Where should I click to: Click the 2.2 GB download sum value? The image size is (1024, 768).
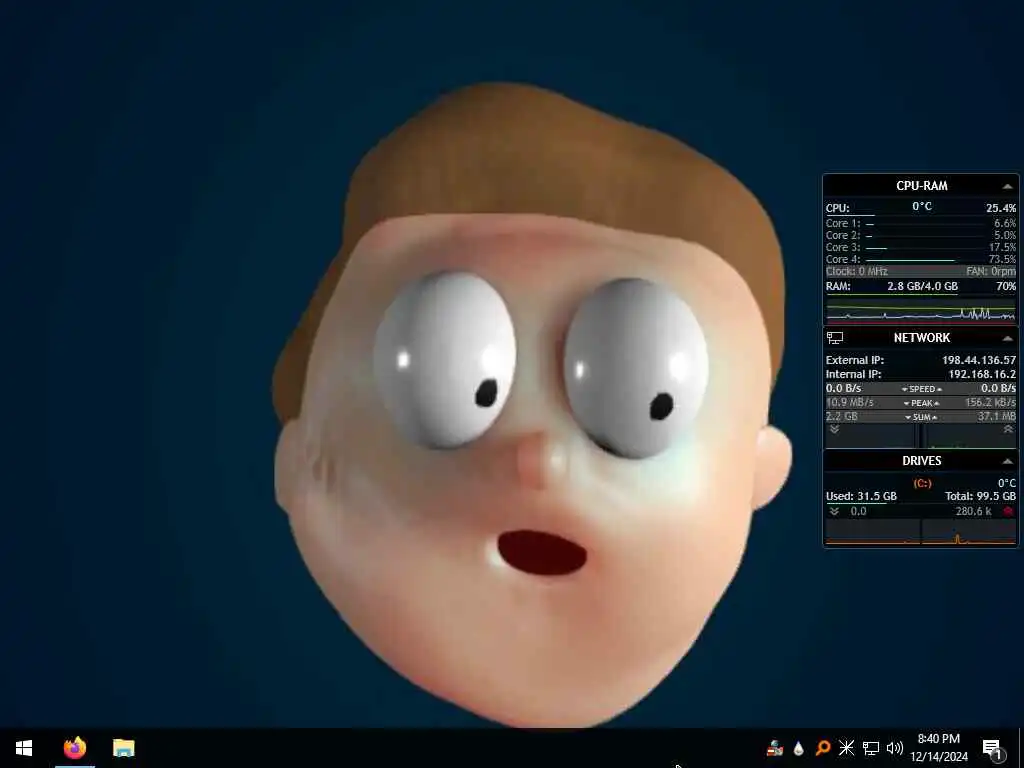841,417
